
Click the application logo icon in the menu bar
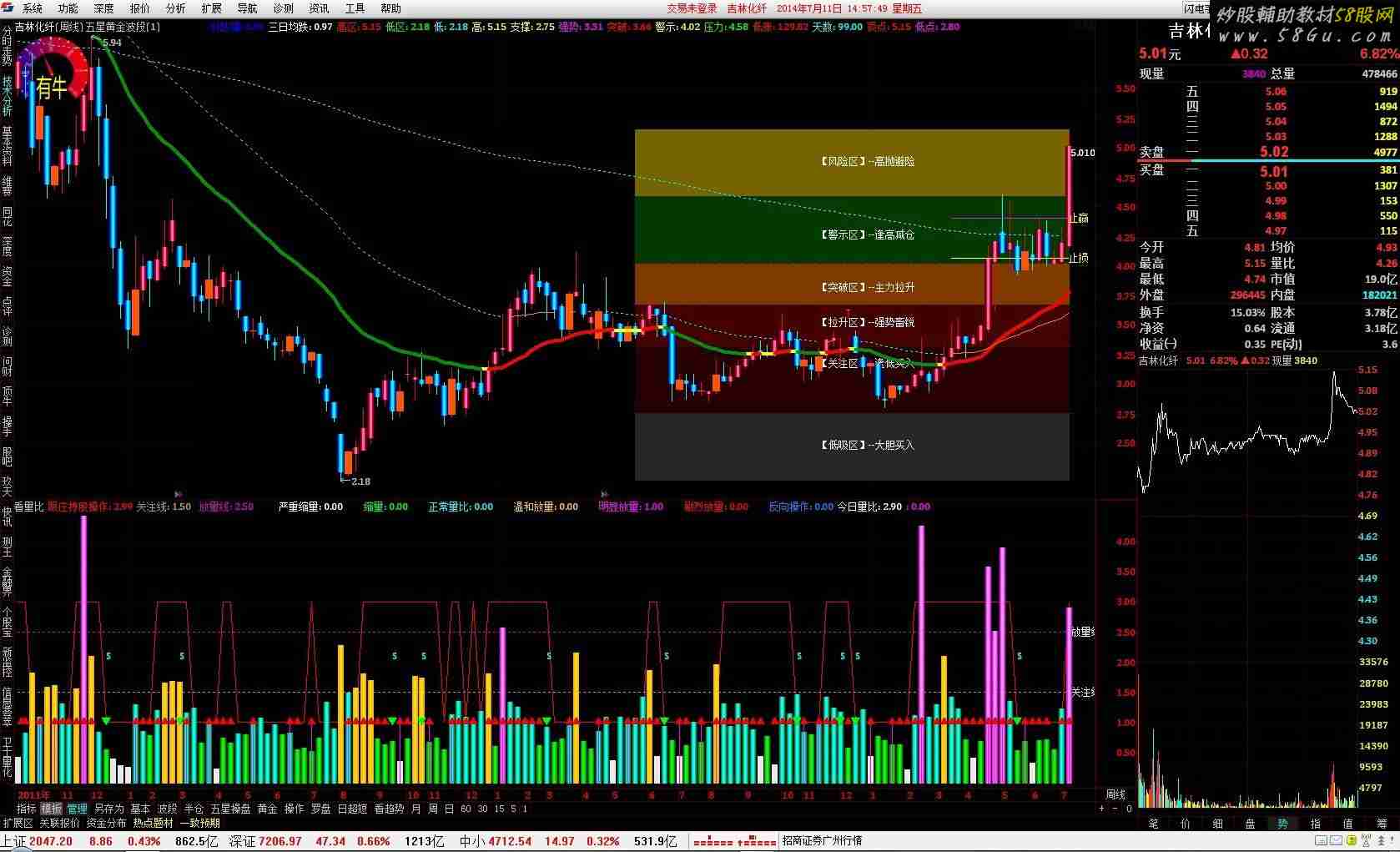coord(8,8)
